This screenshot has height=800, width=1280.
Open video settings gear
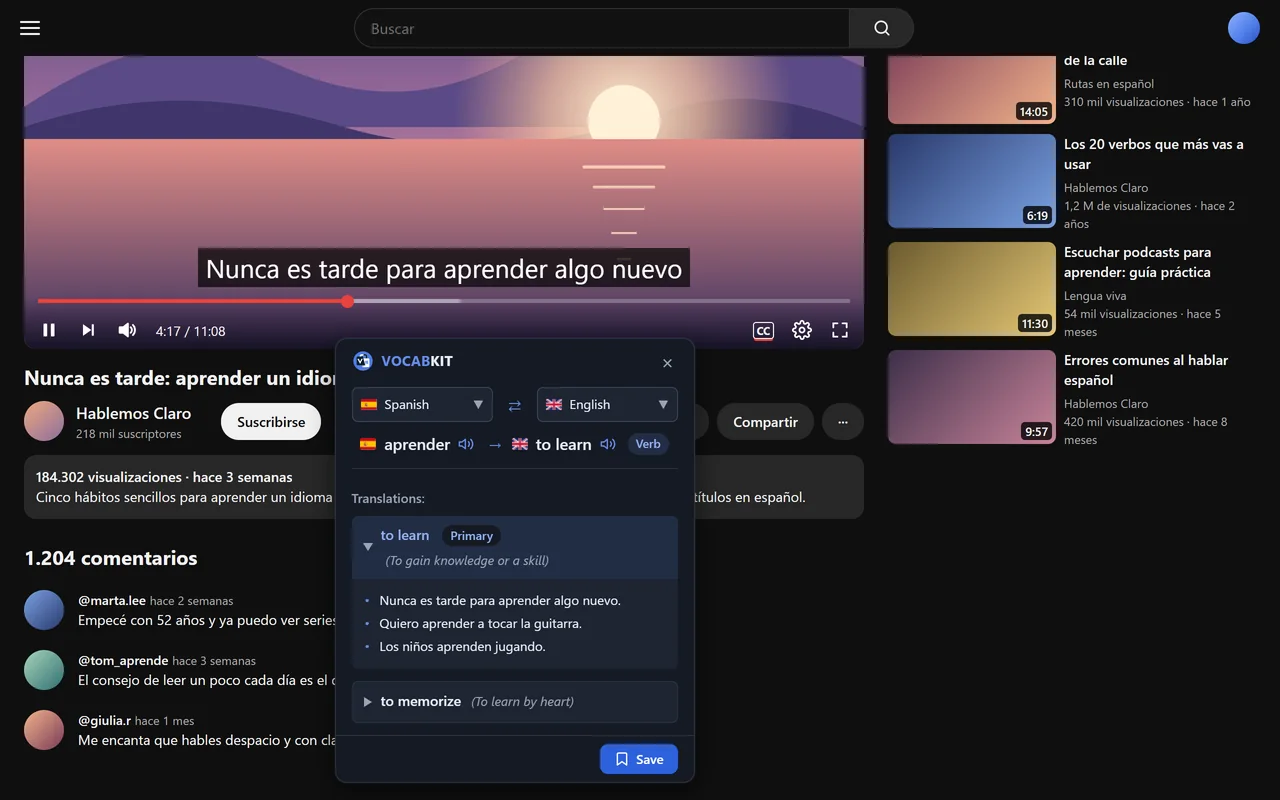[802, 330]
